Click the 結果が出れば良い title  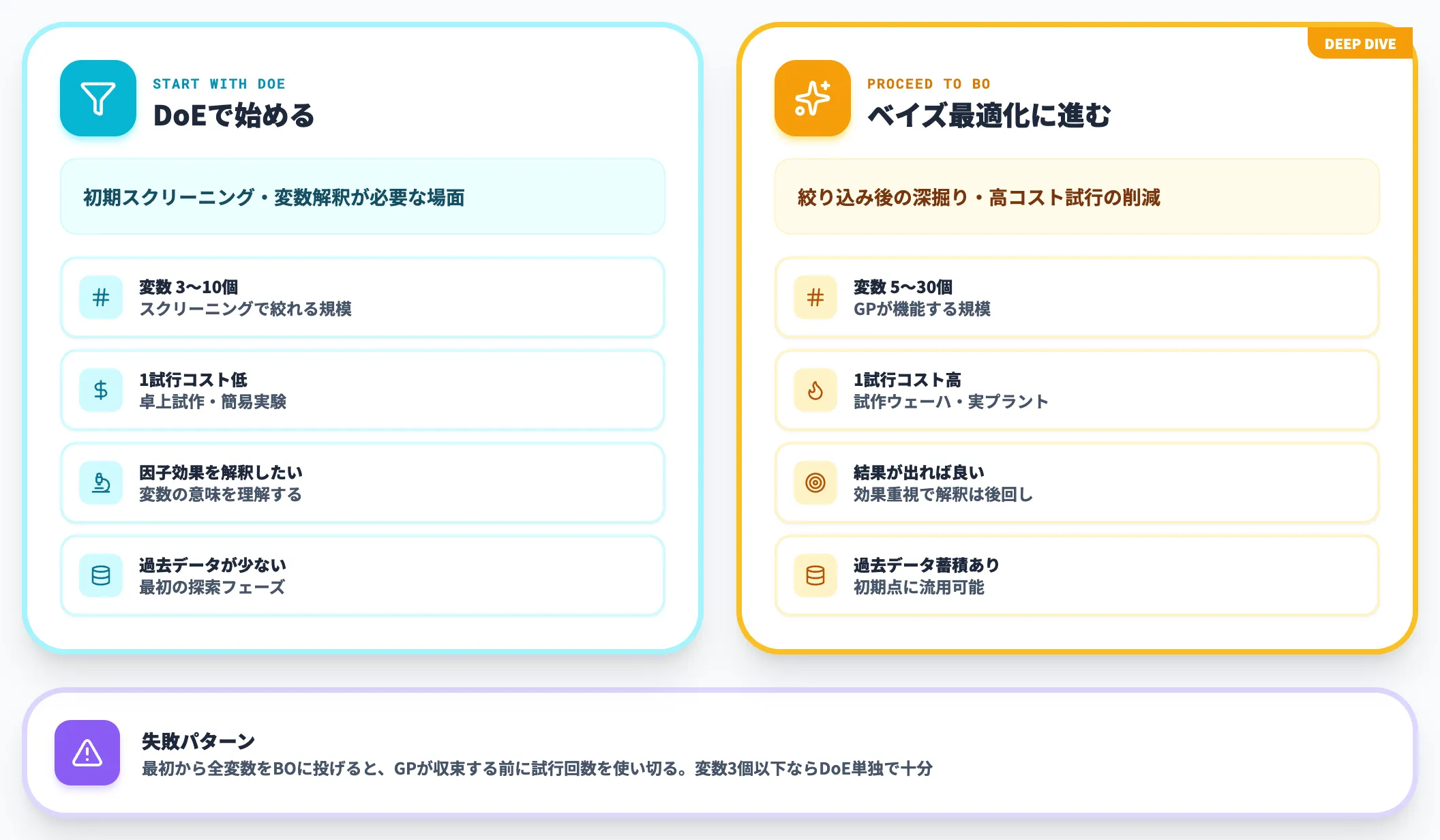[919, 472]
